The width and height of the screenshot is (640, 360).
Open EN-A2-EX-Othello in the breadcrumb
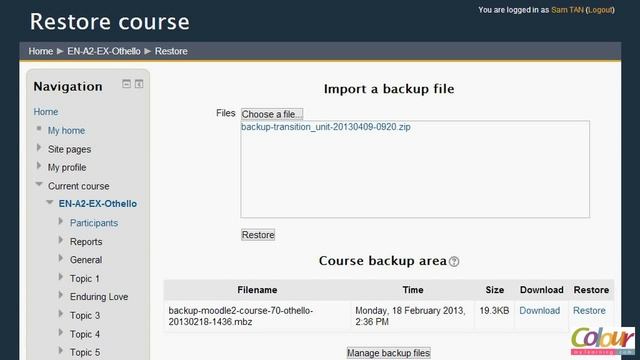point(104,51)
